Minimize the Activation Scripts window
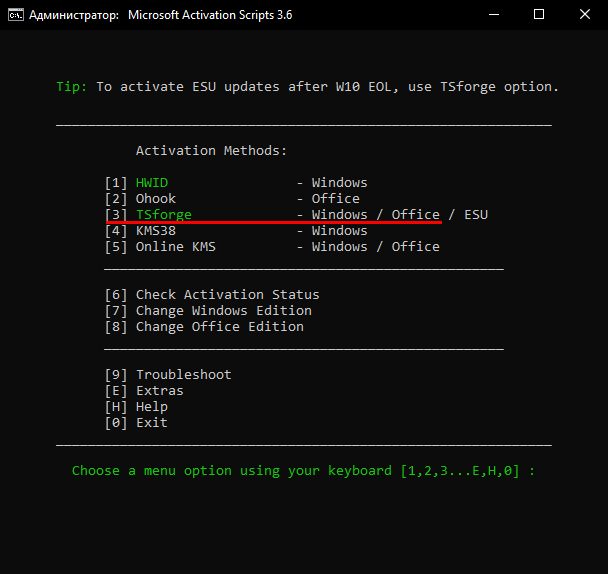The width and height of the screenshot is (608, 574). pyautogui.click(x=493, y=15)
